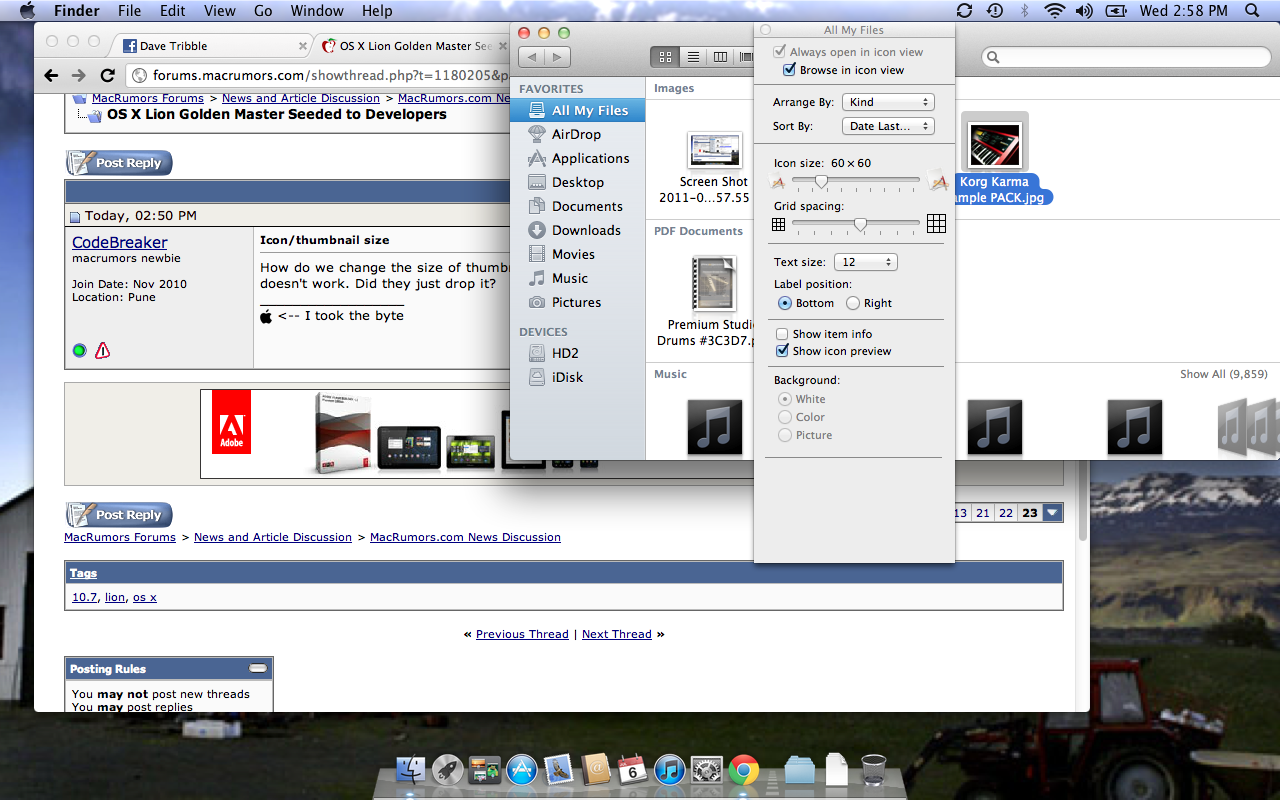
Task: Switch Finder to list view
Action: click(x=693, y=57)
